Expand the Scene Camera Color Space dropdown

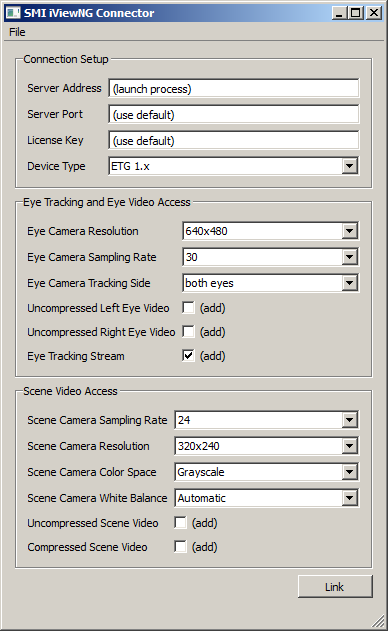tap(266, 472)
